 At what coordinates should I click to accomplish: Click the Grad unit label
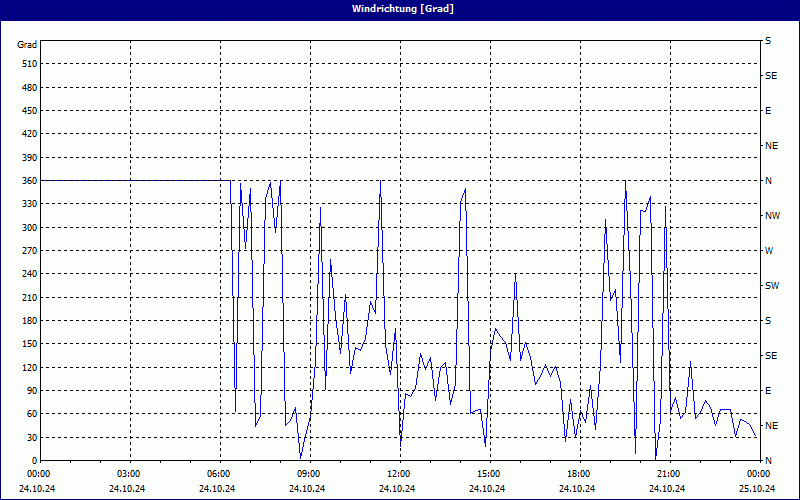pyautogui.click(x=27, y=45)
